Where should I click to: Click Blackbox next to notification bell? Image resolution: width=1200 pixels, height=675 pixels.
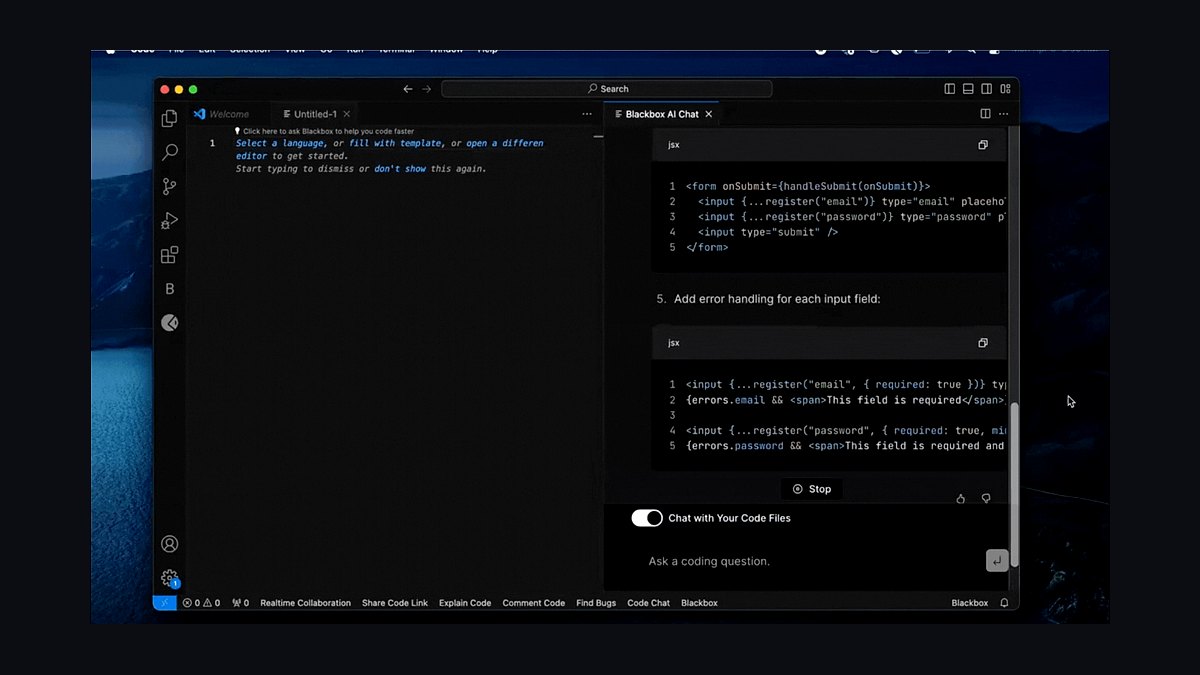(969, 603)
